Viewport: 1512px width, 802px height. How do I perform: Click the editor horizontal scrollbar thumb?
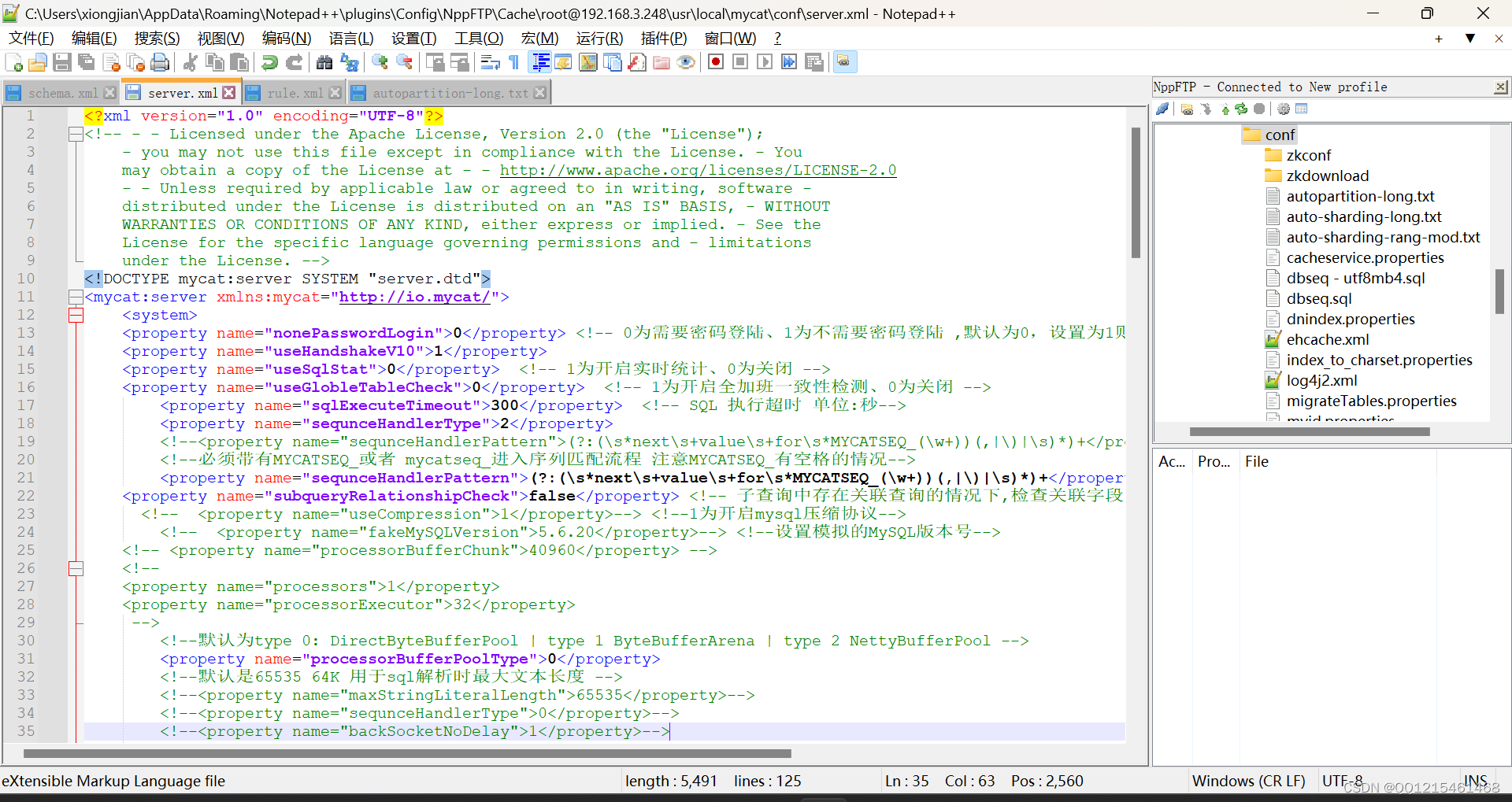coord(407,753)
